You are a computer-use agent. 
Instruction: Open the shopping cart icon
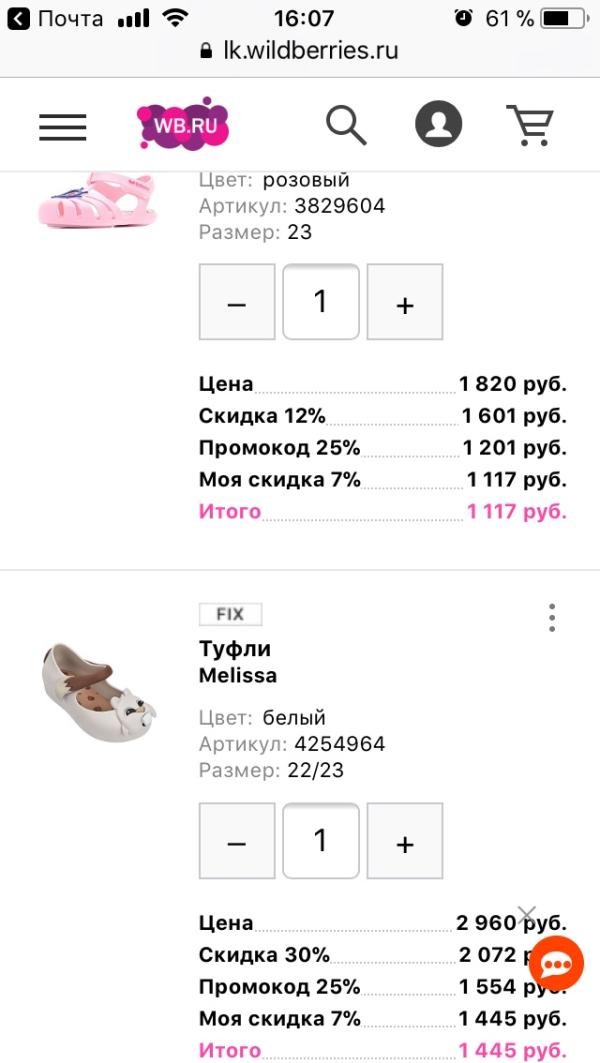530,126
